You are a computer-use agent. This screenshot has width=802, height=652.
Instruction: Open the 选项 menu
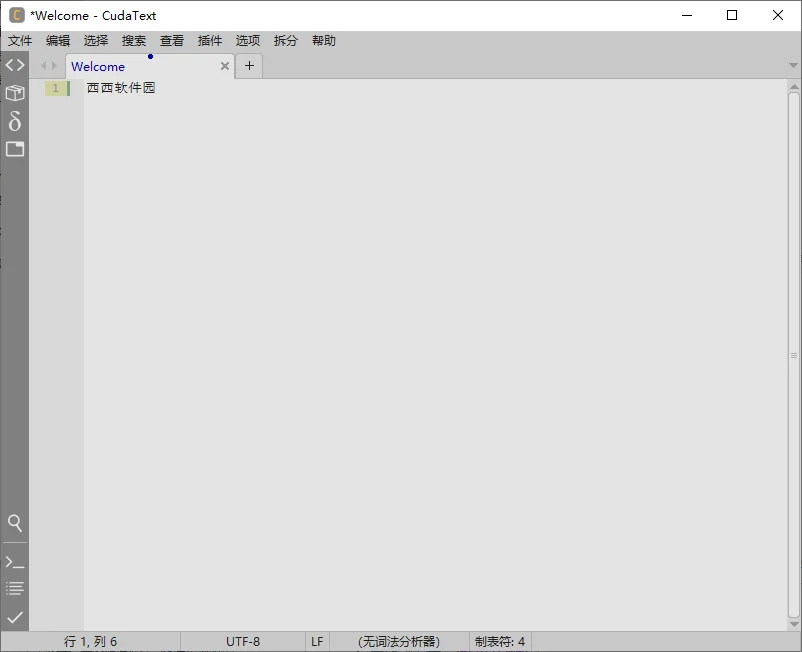point(248,40)
